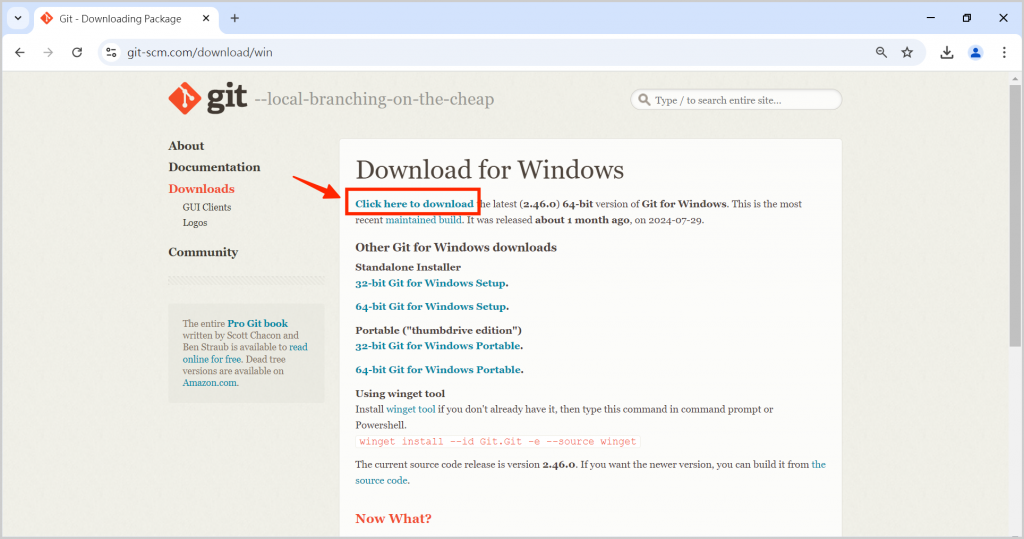The width and height of the screenshot is (1024, 539).
Task: Select the Git - Downloading Package tab
Action: [125, 18]
